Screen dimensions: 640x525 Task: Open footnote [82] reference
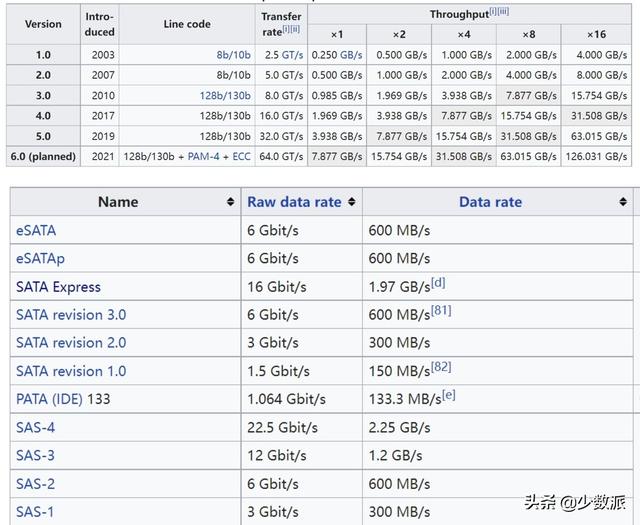coord(442,367)
